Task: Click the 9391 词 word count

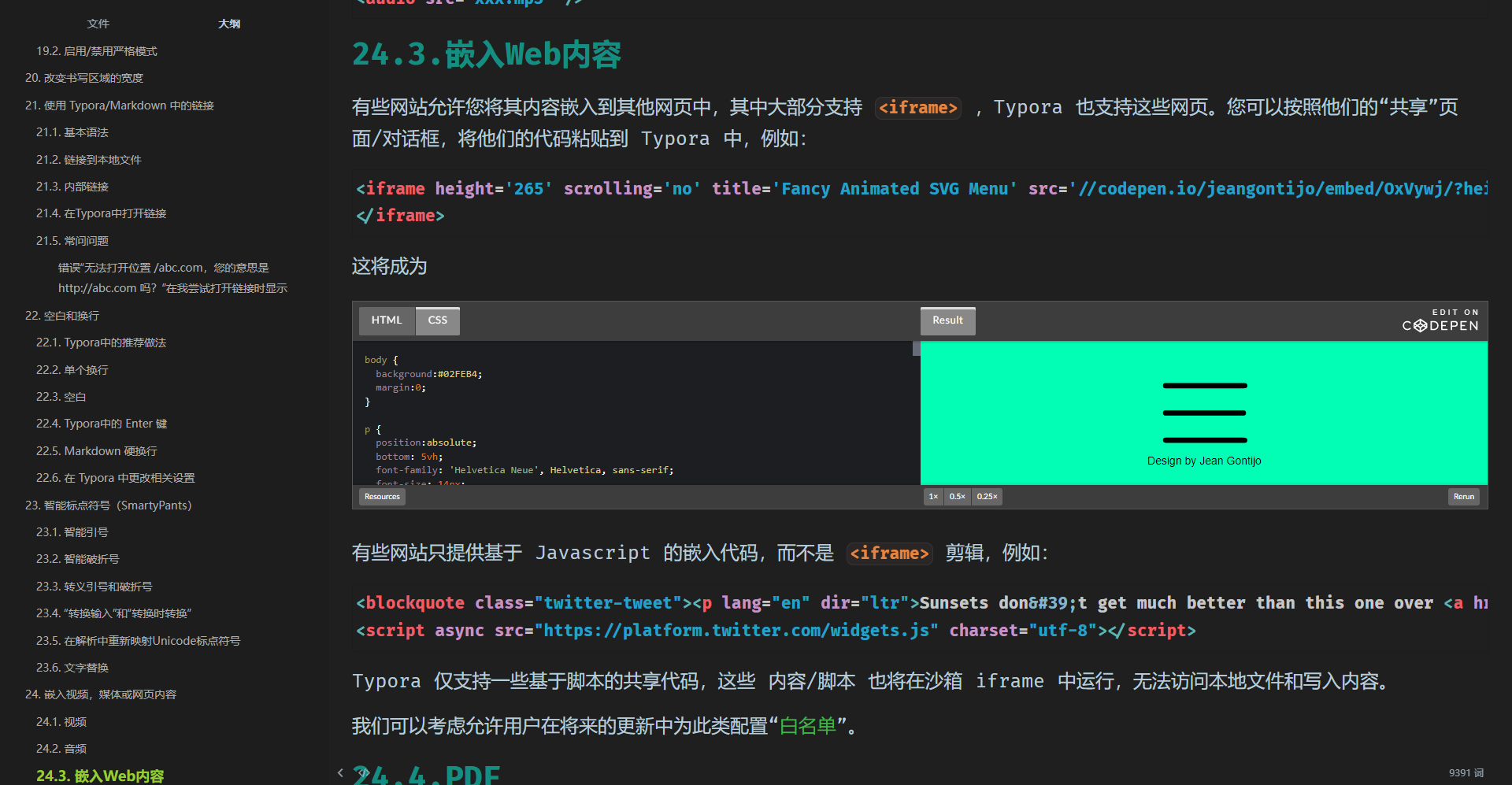Action: tap(1466, 773)
